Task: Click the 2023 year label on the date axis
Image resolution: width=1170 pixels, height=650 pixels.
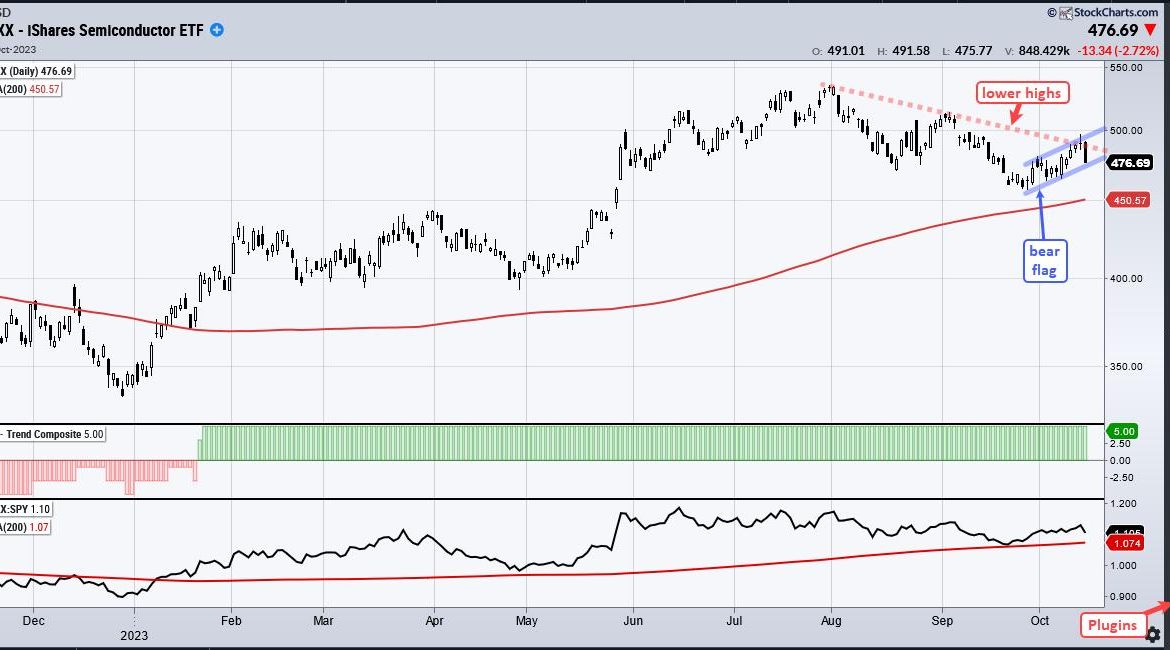Action: 134,636
